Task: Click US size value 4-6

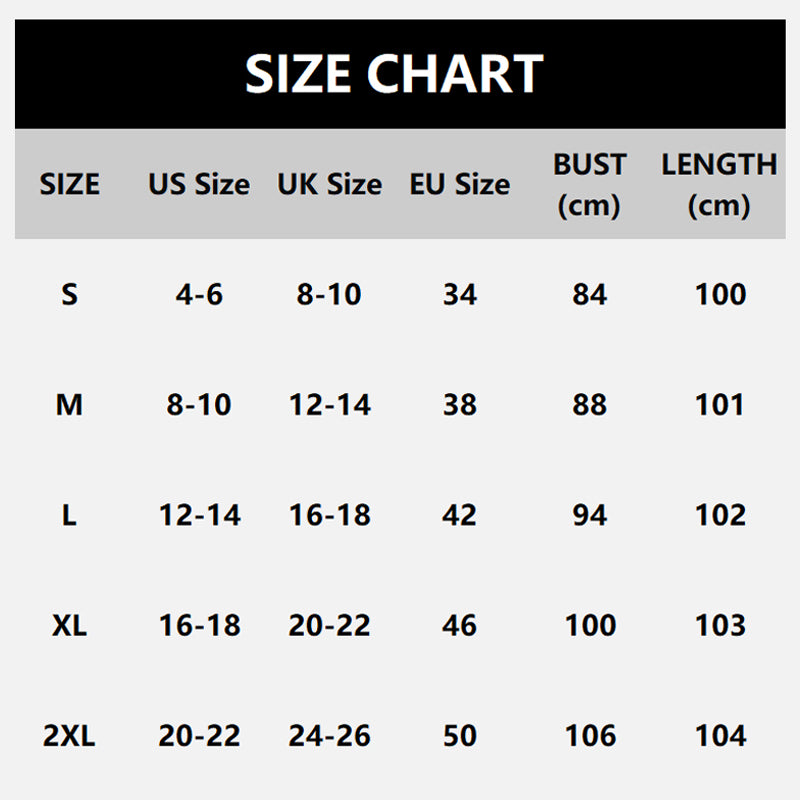Action: pos(199,295)
